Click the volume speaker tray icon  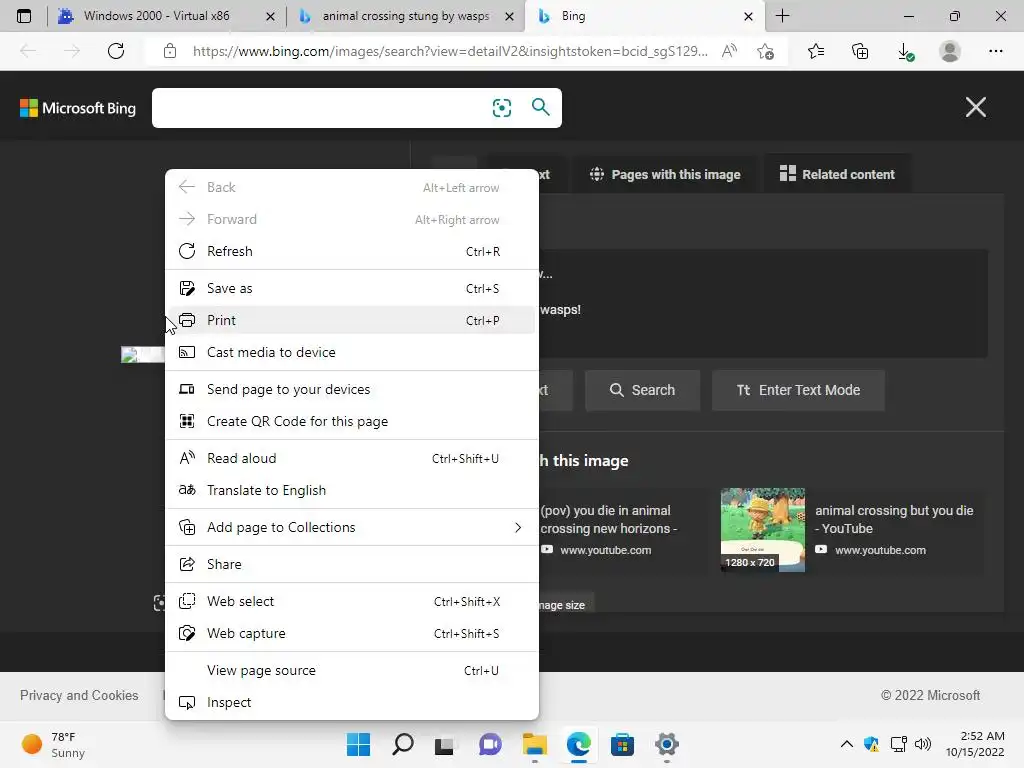click(x=923, y=744)
